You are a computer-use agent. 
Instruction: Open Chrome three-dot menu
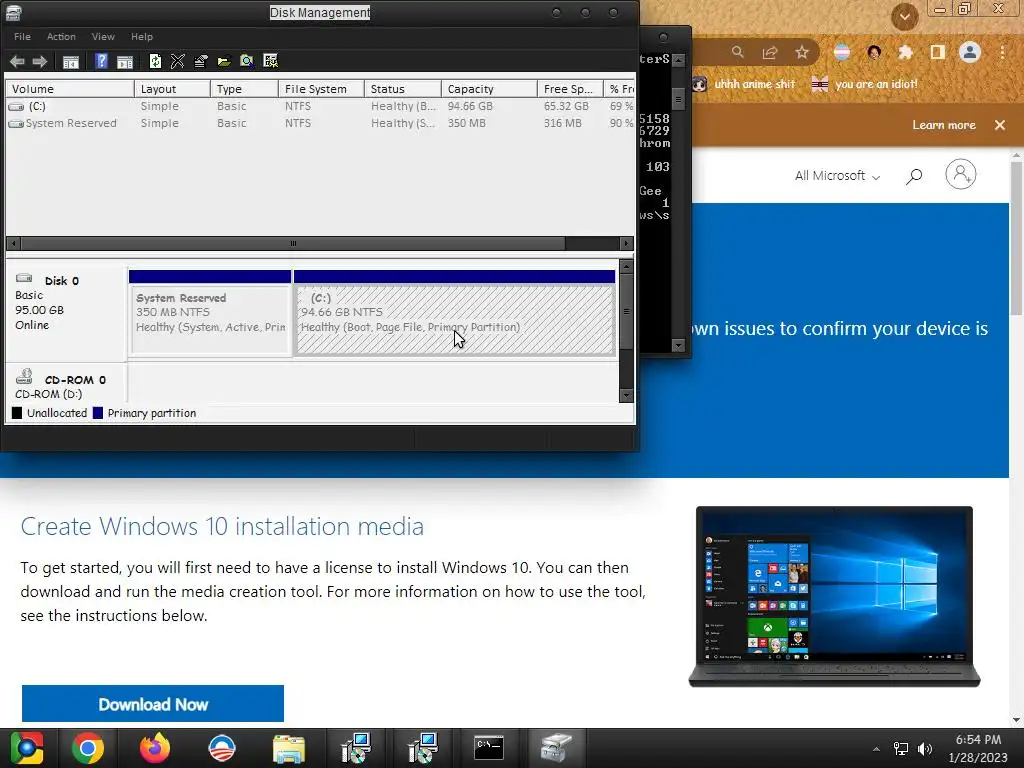click(x=1002, y=52)
